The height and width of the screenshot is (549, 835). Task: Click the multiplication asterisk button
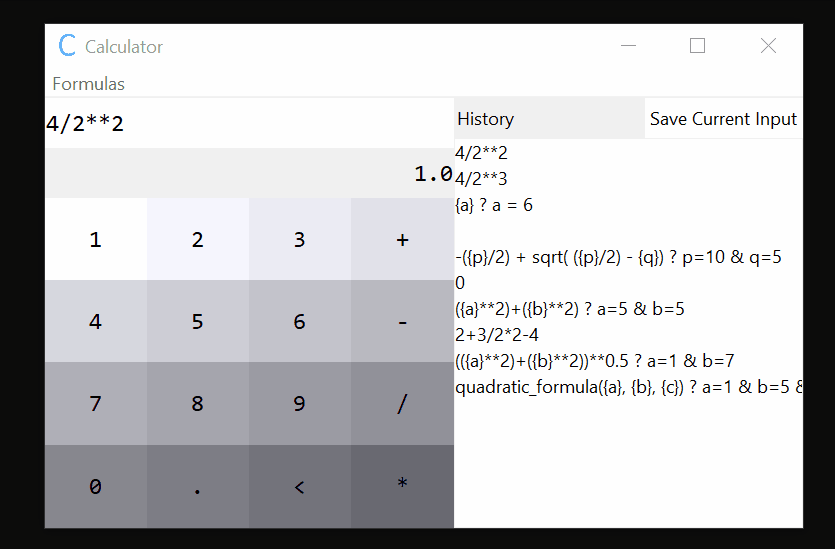403,486
